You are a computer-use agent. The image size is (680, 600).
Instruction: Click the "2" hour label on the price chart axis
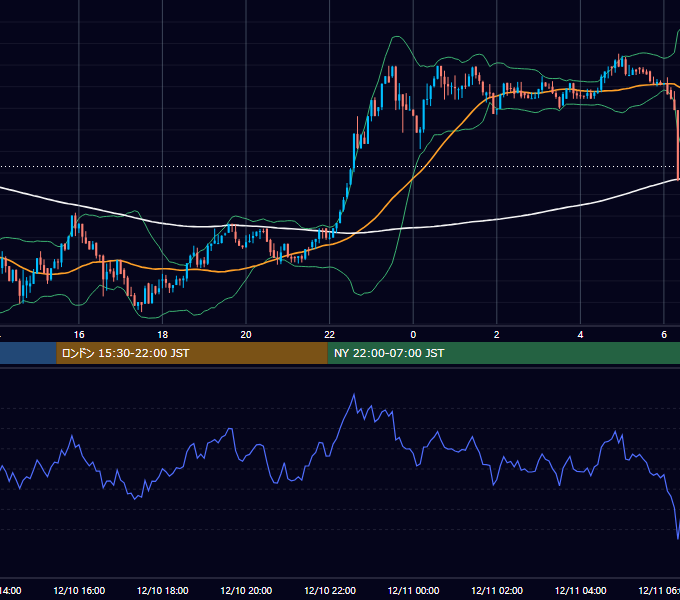(x=497, y=334)
